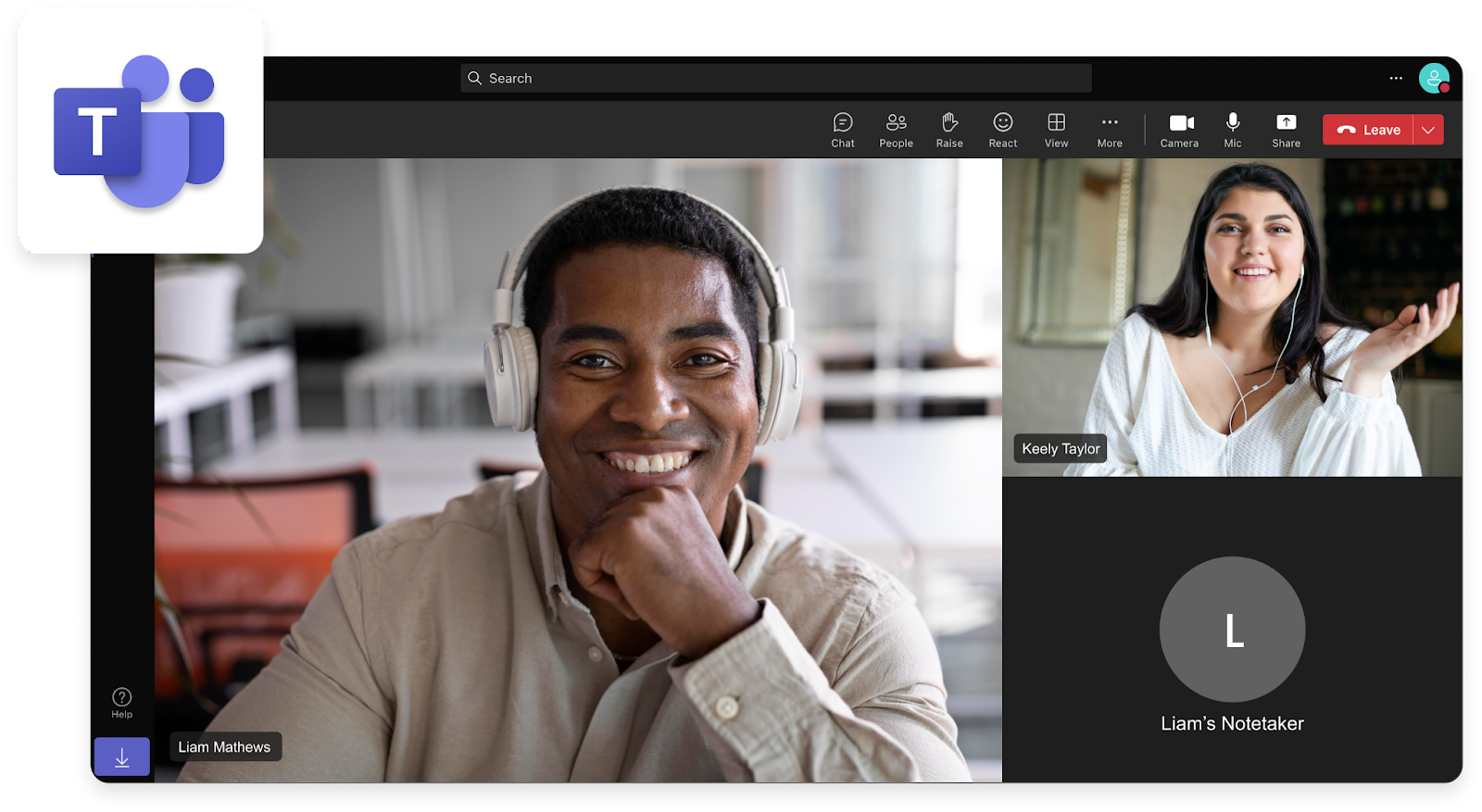The height and width of the screenshot is (812, 1482).
Task: Open your profile avatar menu
Action: (1433, 79)
